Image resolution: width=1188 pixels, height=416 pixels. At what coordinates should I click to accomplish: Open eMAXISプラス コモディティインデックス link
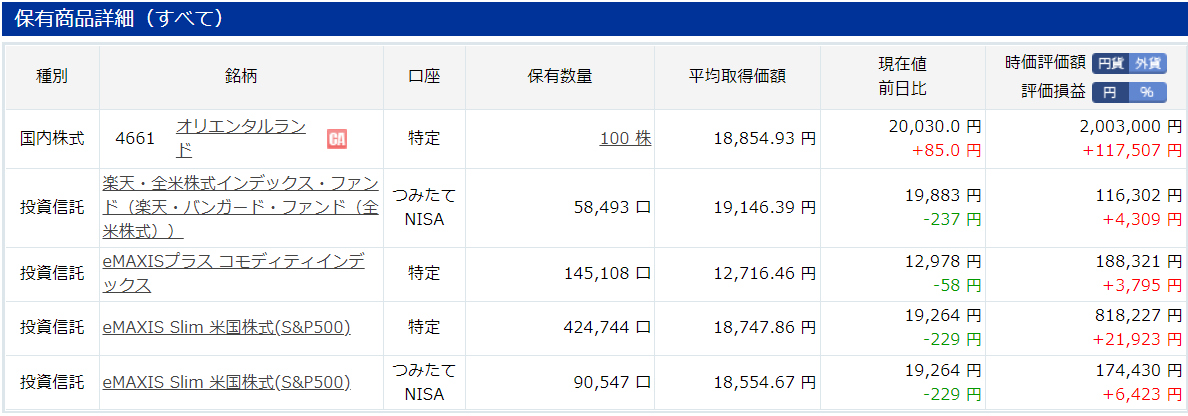[233, 274]
